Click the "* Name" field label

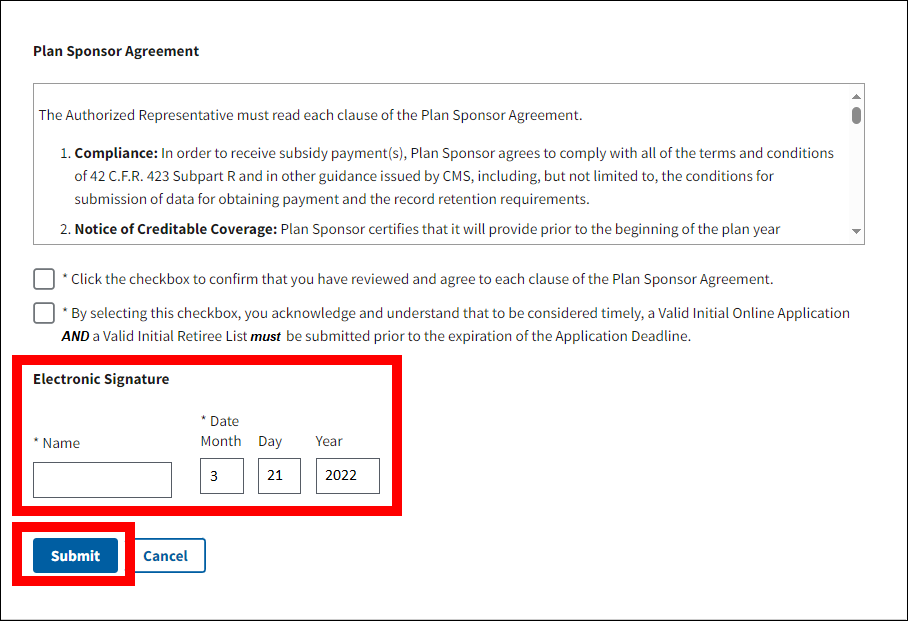coord(57,443)
